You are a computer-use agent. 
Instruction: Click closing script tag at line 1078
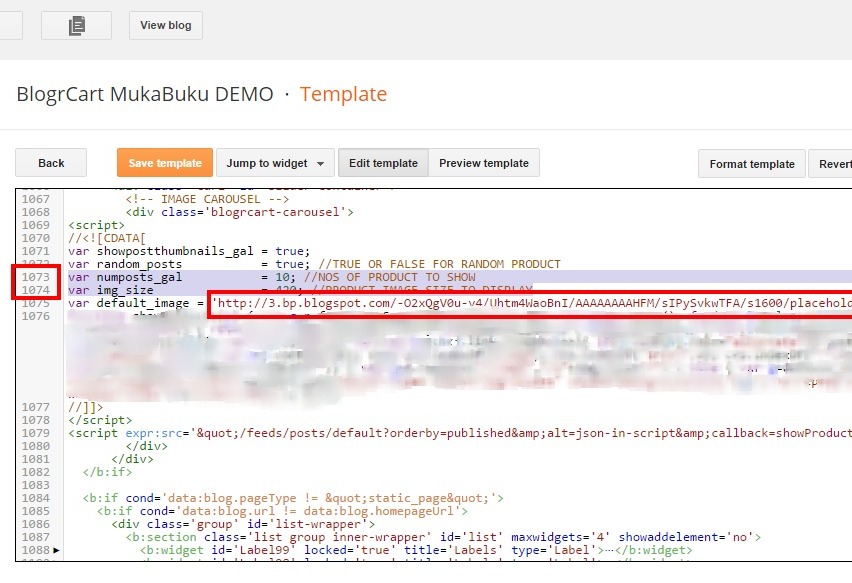pos(100,421)
